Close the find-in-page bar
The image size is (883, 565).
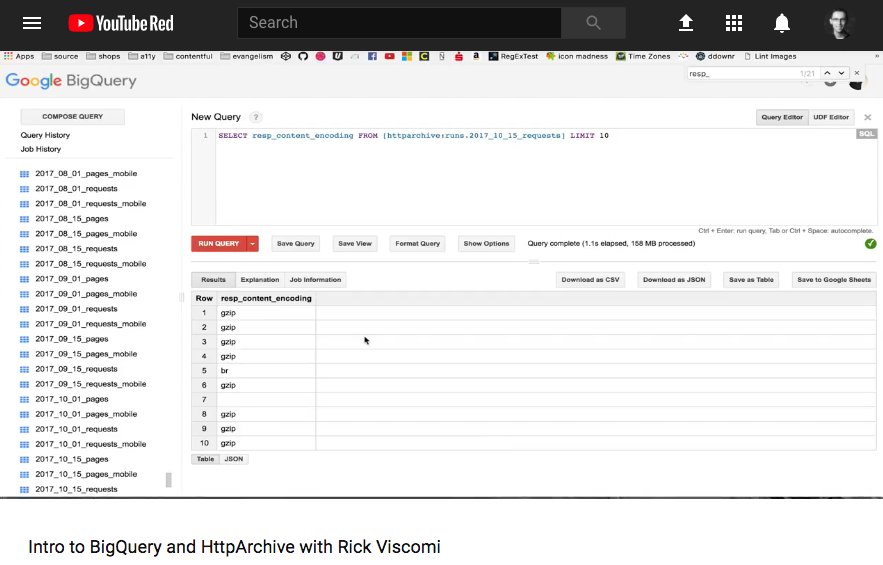pyautogui.click(x=857, y=73)
